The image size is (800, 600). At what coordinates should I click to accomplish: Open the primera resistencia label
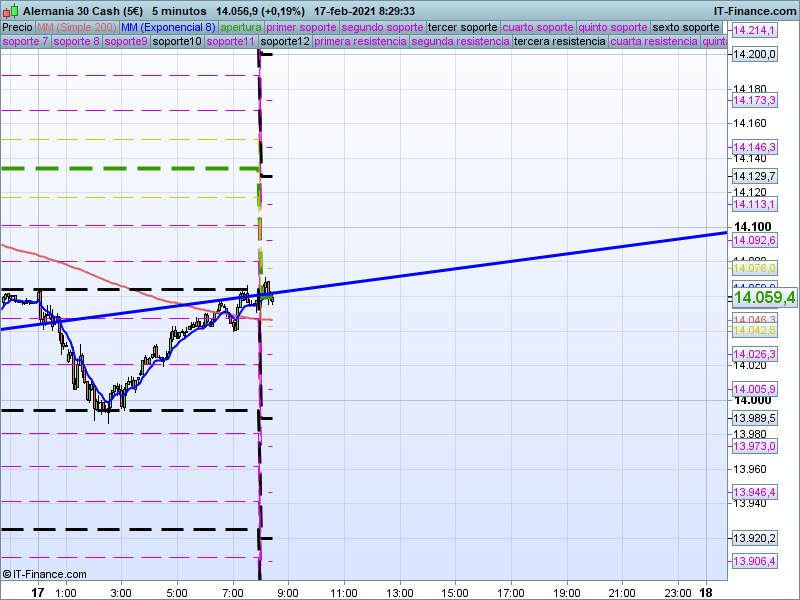pos(360,42)
